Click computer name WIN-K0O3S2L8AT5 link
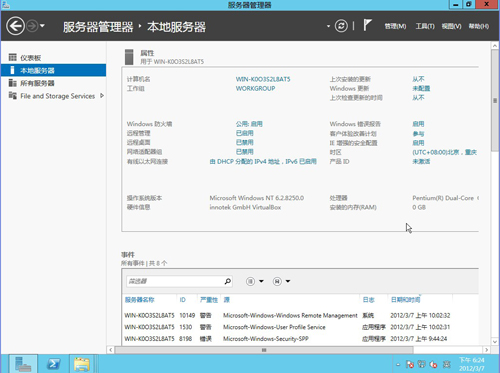This screenshot has width=500, height=373. click(263, 79)
